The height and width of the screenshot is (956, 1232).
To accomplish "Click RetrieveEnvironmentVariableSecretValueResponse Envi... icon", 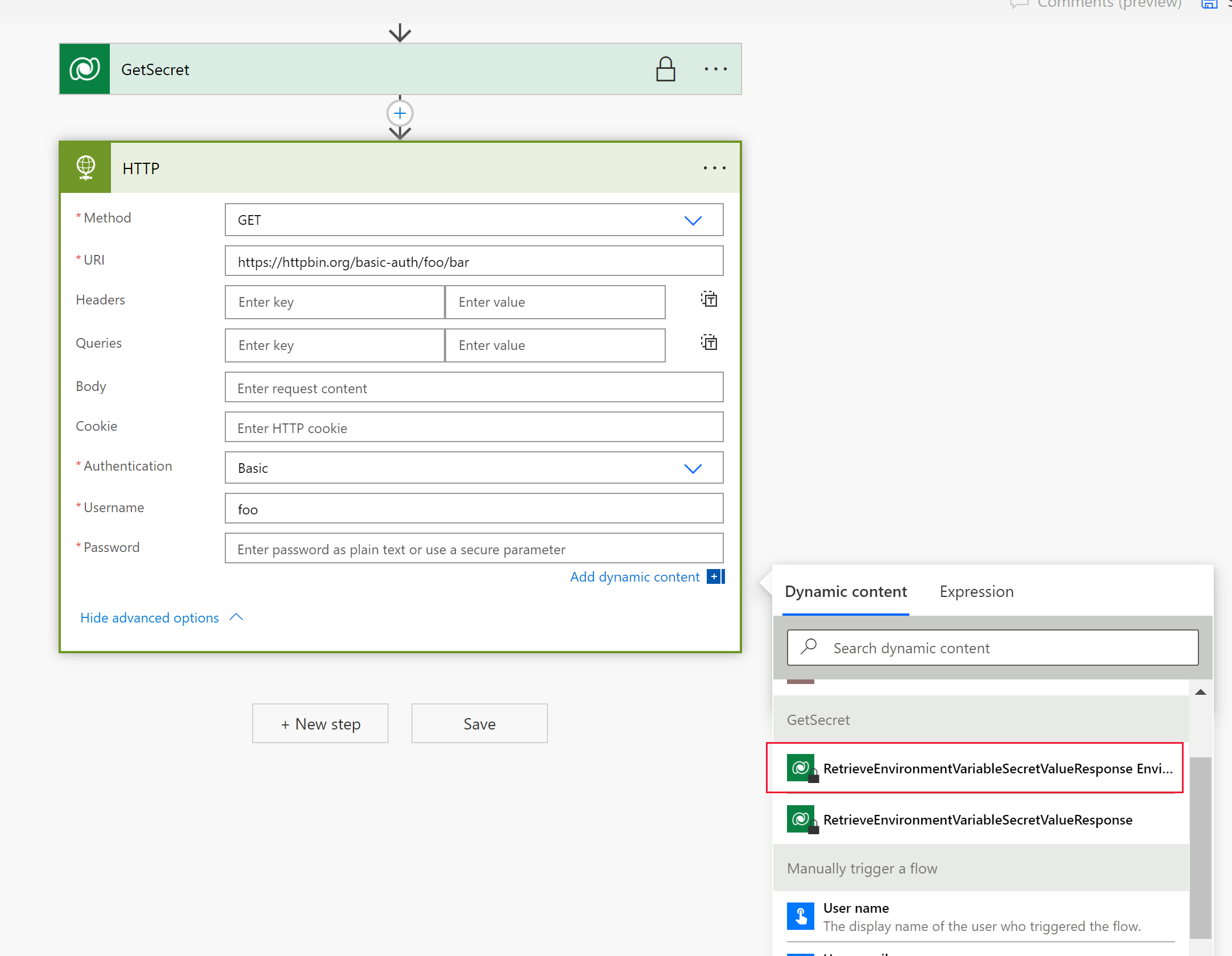I will (802, 768).
